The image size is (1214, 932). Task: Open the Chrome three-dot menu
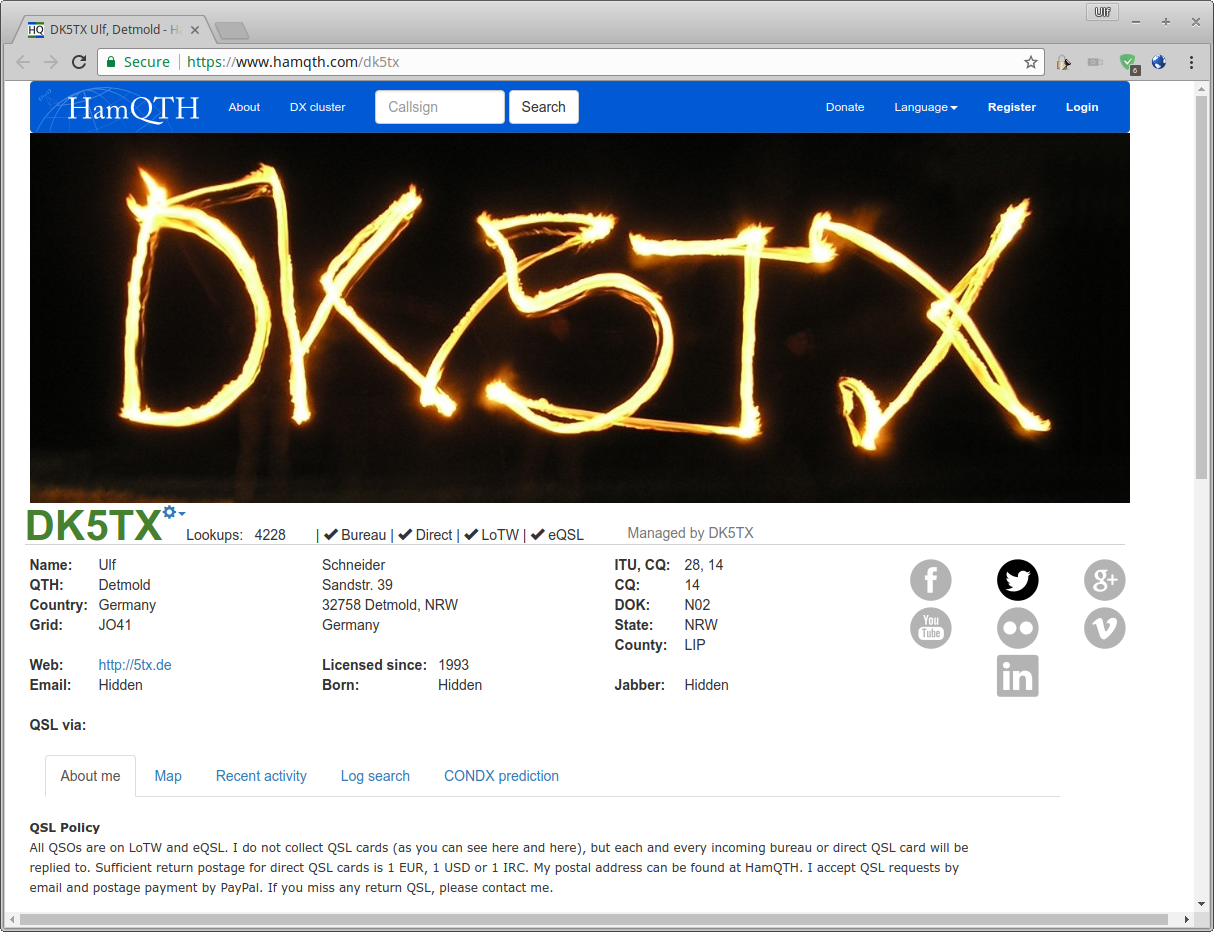[x=1191, y=62]
